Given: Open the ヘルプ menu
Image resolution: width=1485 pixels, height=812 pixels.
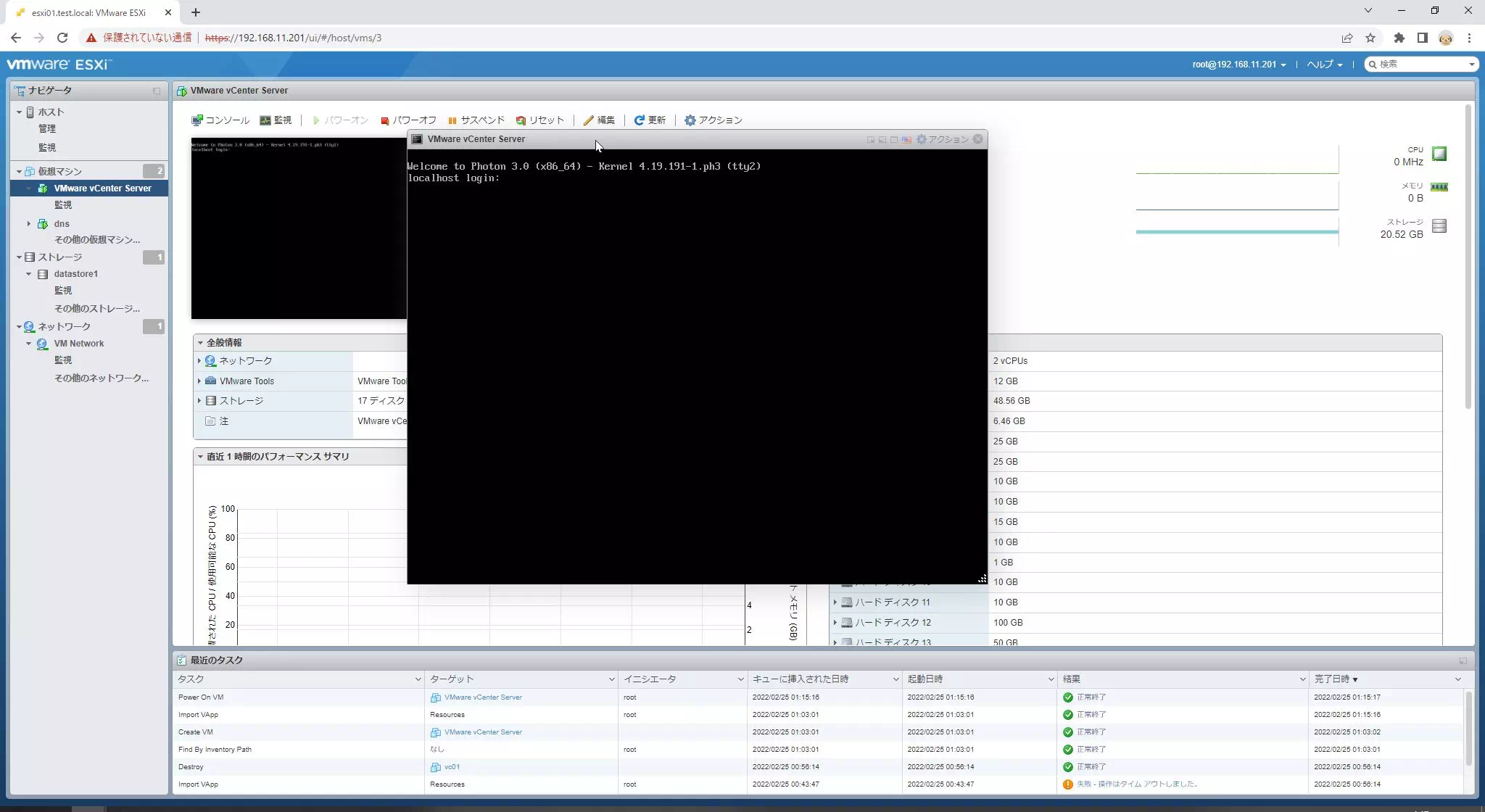Looking at the screenshot, I should click(1325, 65).
